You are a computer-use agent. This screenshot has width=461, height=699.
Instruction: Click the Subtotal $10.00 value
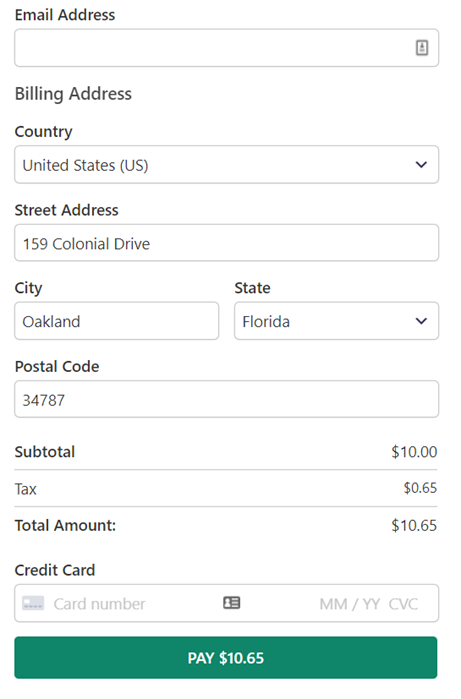pos(414,452)
